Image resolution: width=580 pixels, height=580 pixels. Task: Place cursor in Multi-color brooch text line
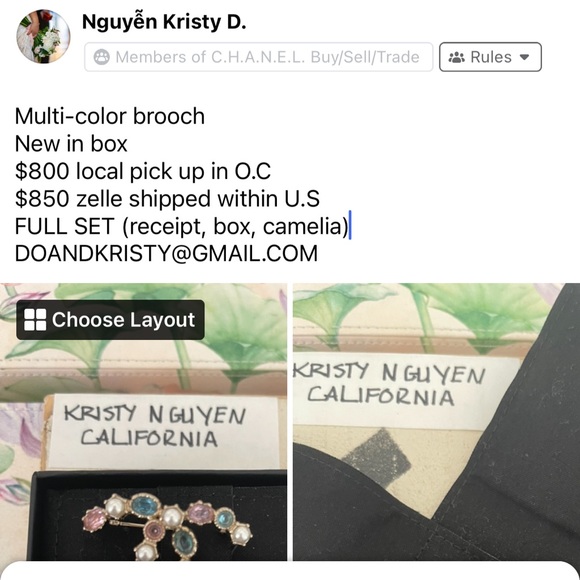pyautogui.click(x=109, y=116)
